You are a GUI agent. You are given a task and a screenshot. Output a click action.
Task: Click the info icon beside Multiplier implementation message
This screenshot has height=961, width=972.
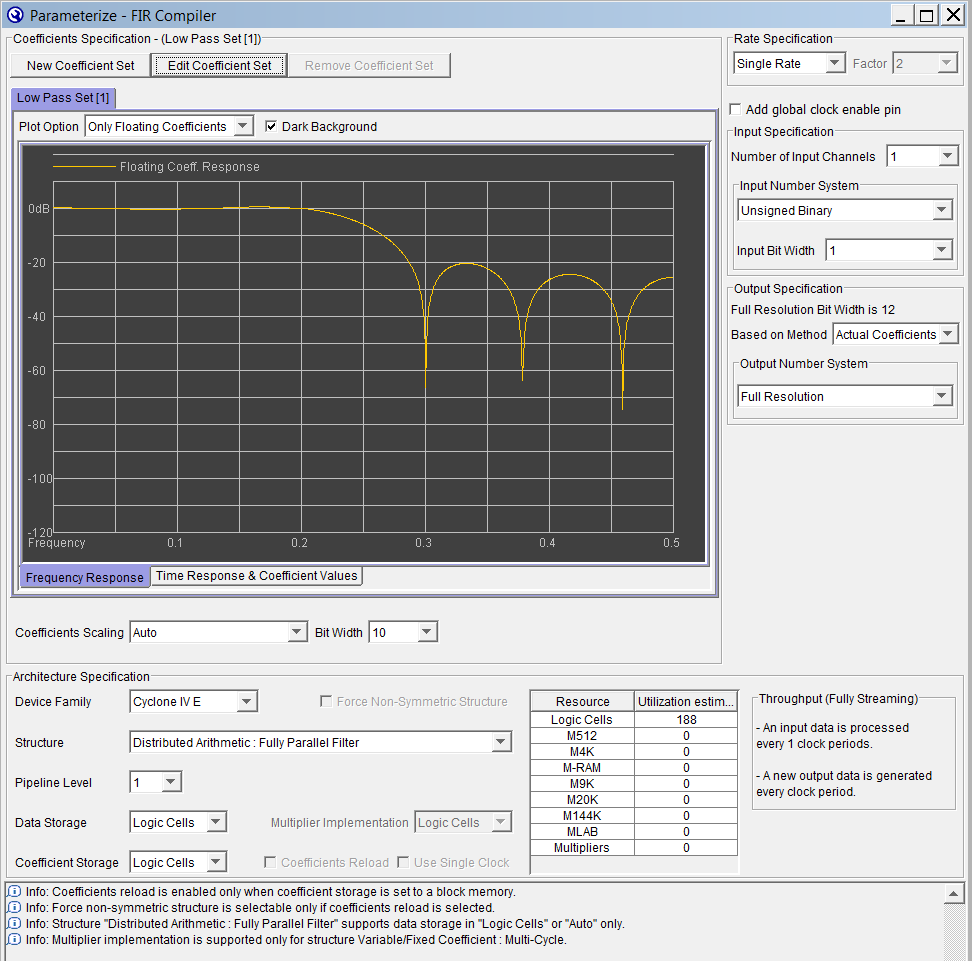coord(14,940)
